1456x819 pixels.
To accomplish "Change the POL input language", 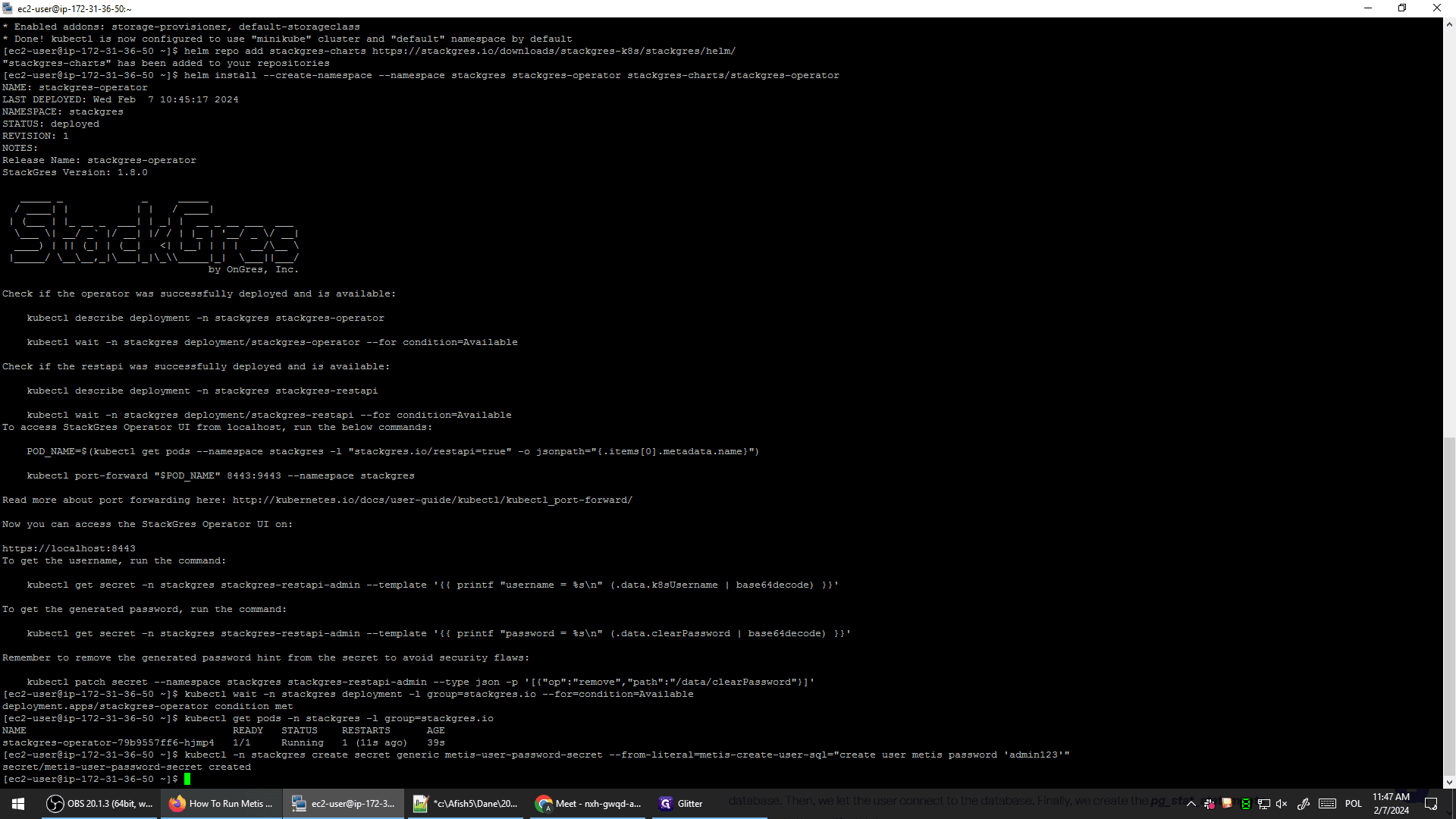I will pyautogui.click(x=1354, y=804).
